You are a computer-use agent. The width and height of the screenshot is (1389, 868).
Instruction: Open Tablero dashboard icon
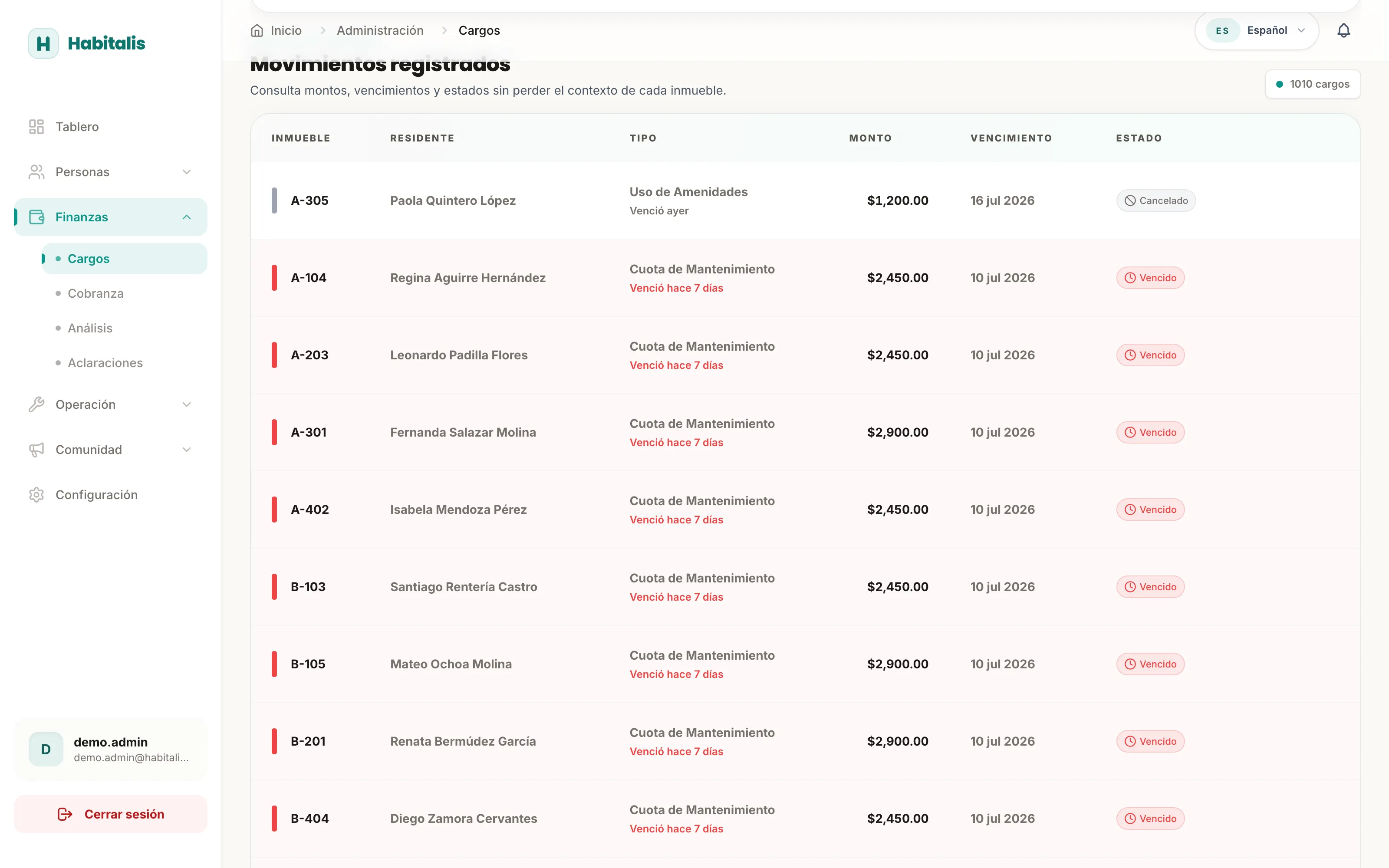coord(36,127)
